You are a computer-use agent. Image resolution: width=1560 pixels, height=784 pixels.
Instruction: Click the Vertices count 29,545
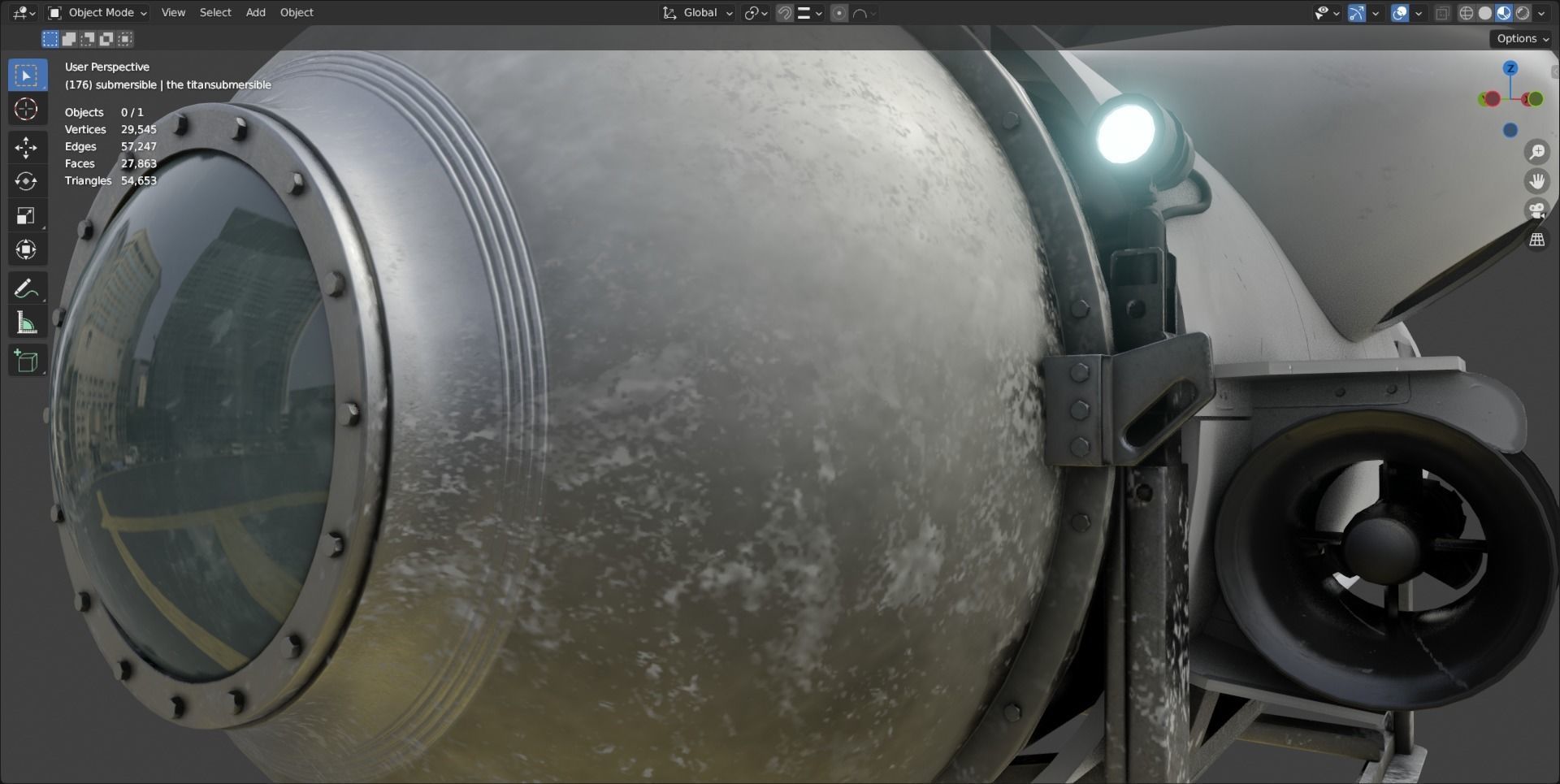point(139,129)
